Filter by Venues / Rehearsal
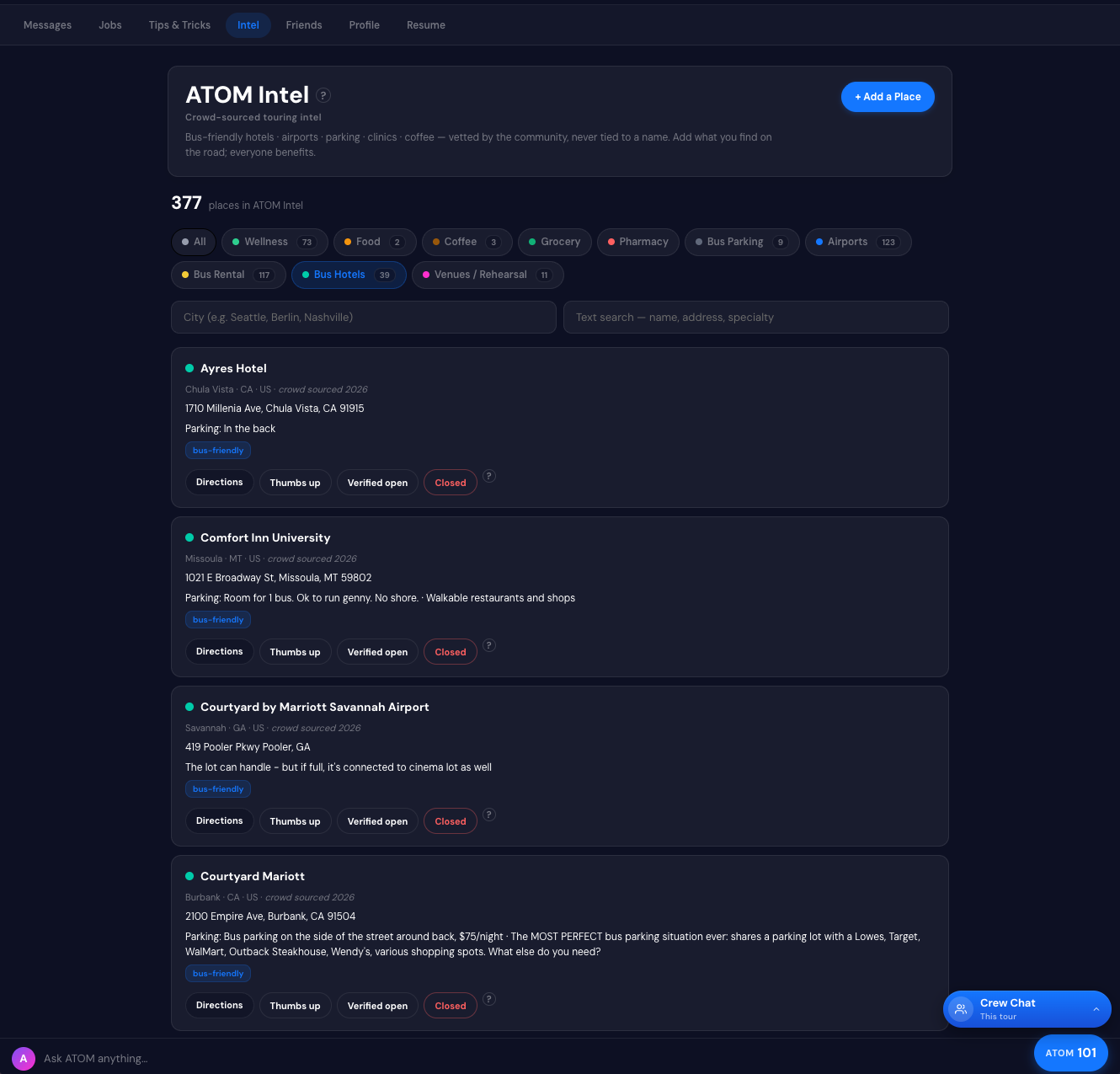This screenshot has height=1074, width=1120. tap(488, 275)
